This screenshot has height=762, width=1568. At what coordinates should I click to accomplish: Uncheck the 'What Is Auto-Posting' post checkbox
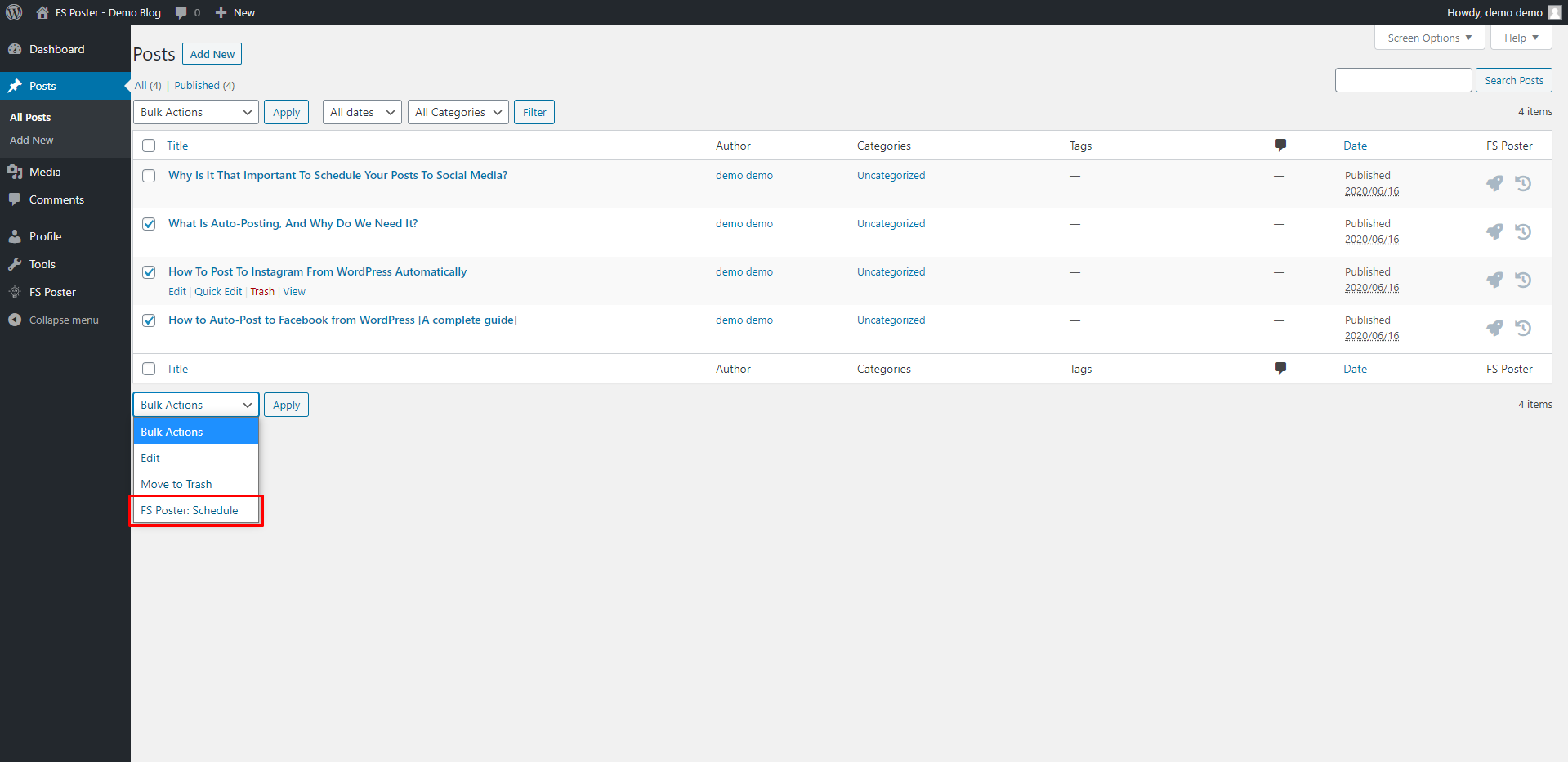[149, 224]
